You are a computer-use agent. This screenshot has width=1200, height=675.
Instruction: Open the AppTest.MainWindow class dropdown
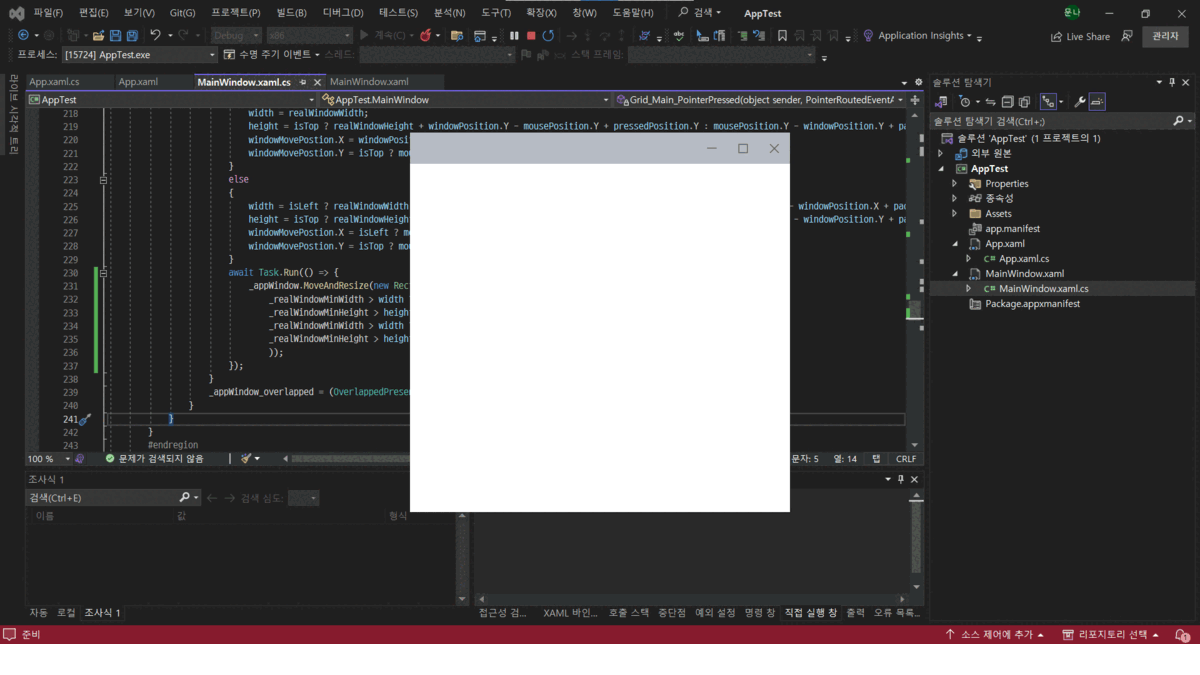coord(466,100)
